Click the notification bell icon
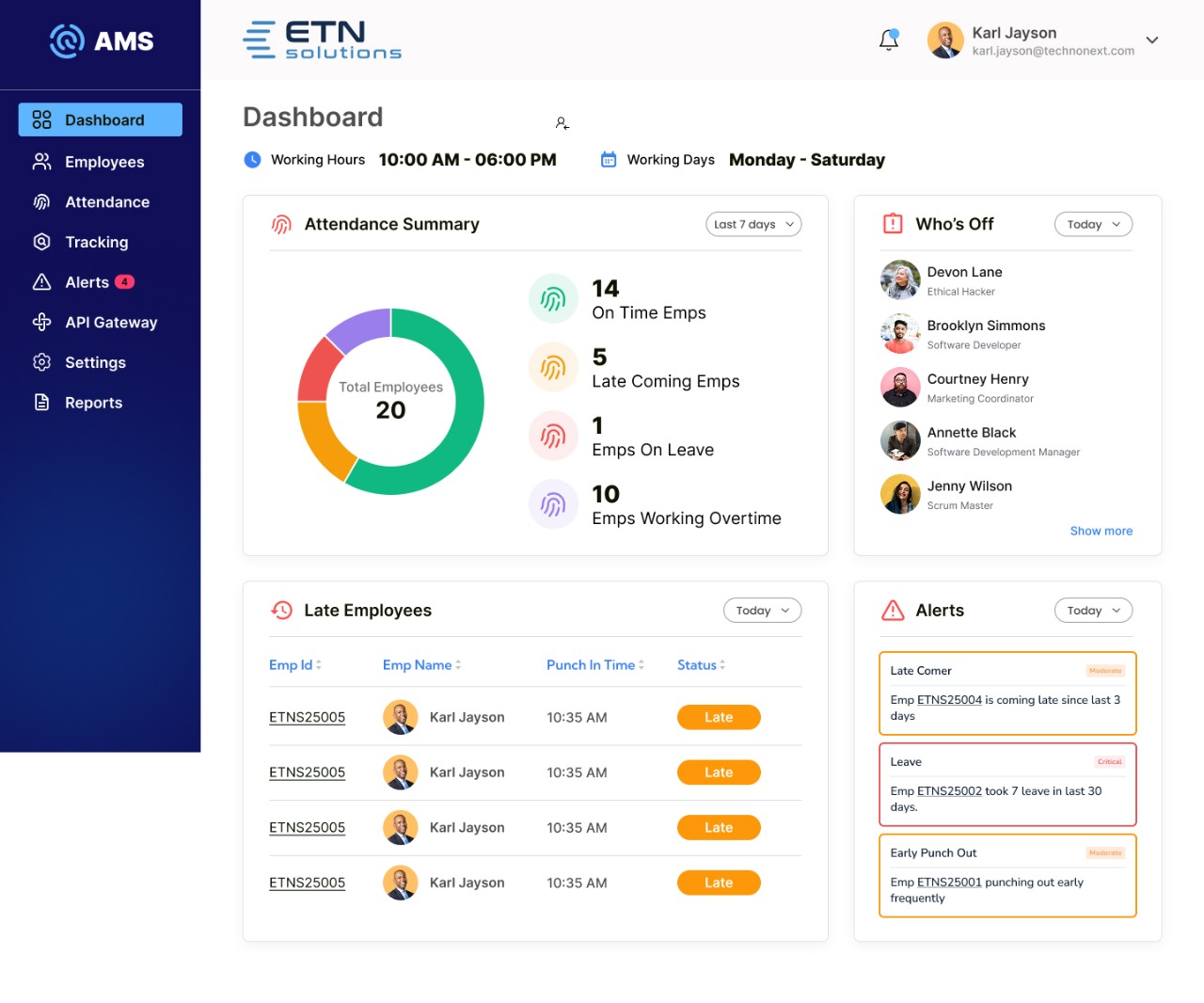Image resolution: width=1204 pixels, height=1003 pixels. tap(889, 40)
